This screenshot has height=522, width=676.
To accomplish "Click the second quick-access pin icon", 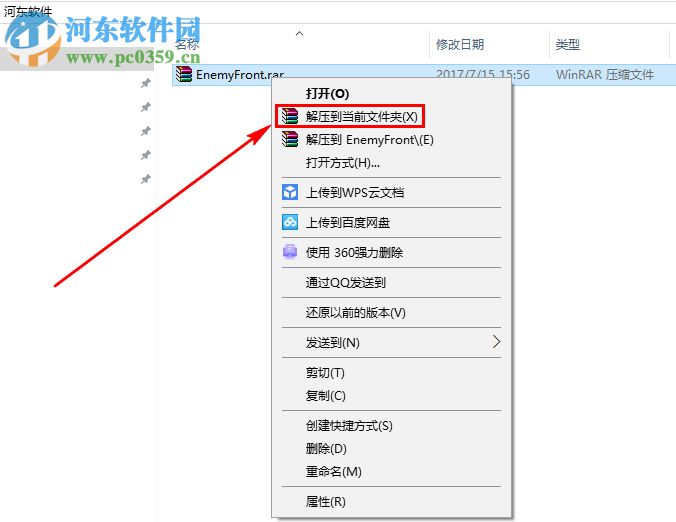I will point(146,107).
